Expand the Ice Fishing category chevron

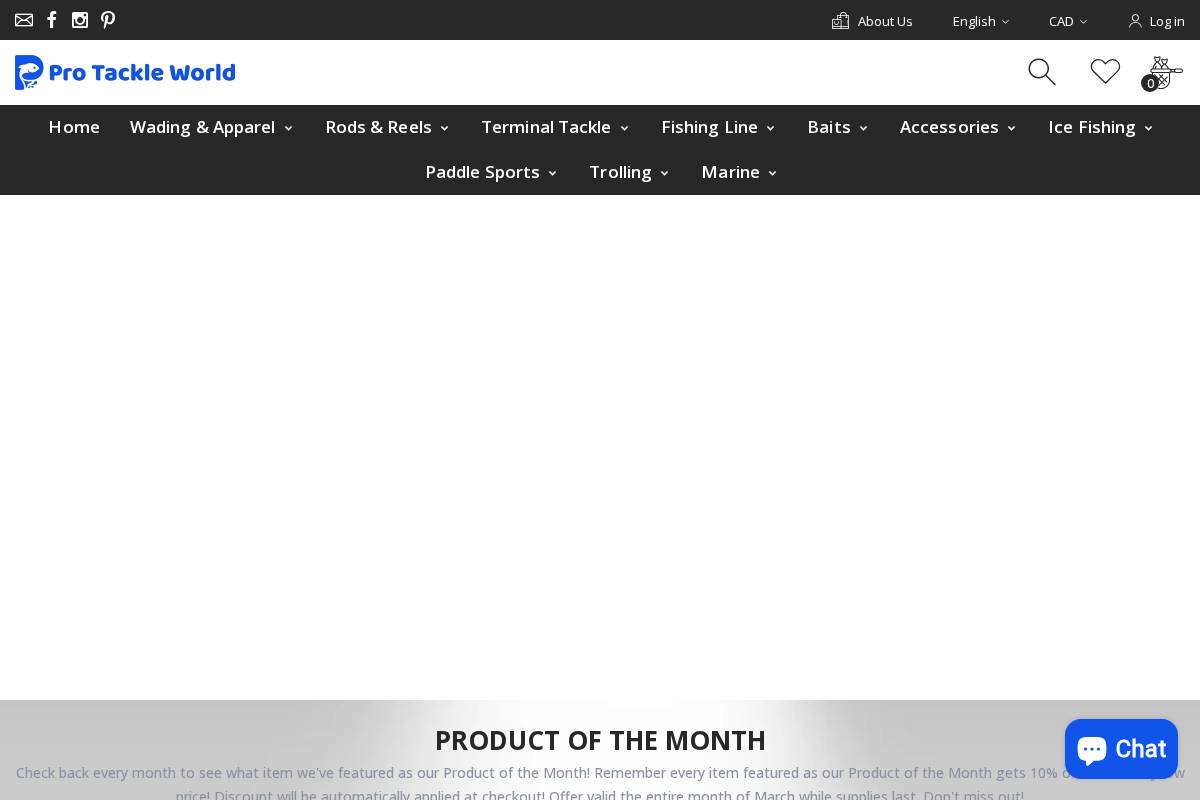click(1148, 128)
